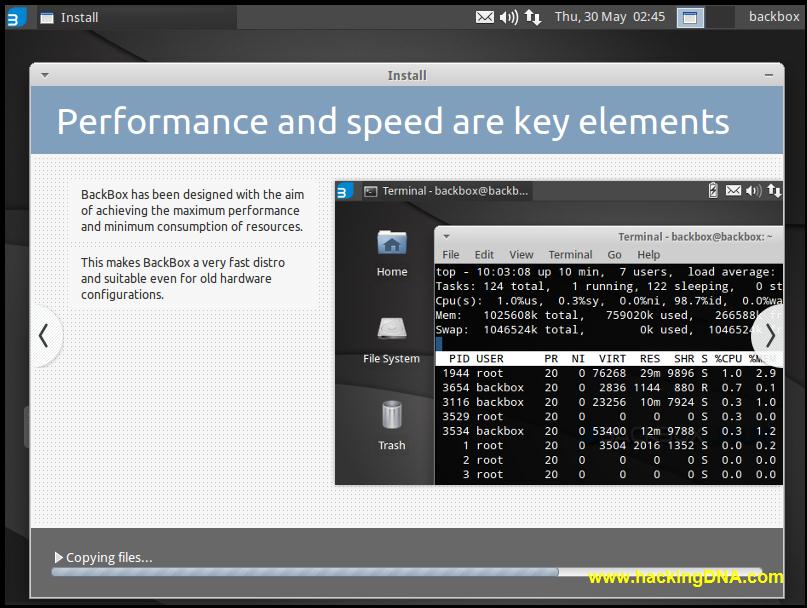The image size is (807, 608).
Task: Click the paragraph starting 'This makes BackBox'
Action: 183,279
